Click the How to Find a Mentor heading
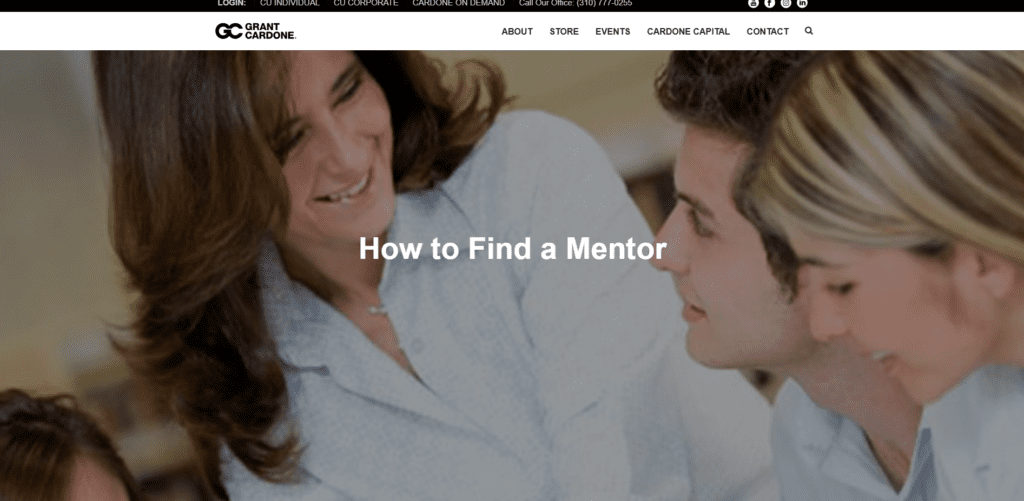The image size is (1024, 501). point(513,249)
